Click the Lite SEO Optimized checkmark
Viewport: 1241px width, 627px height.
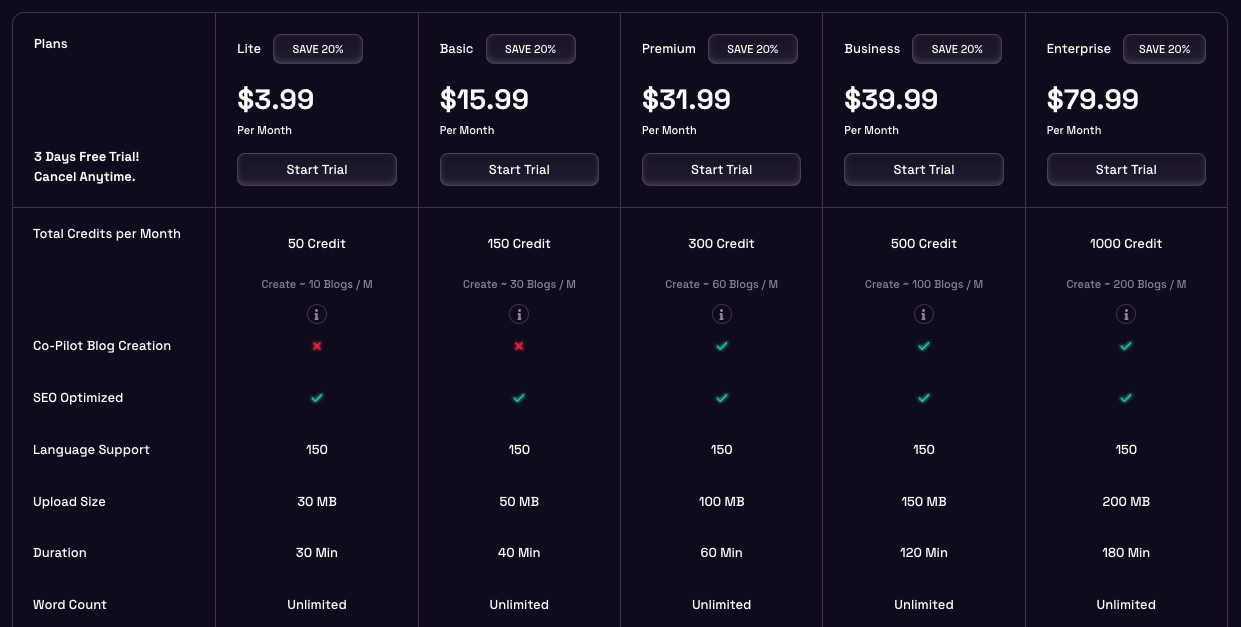(317, 398)
